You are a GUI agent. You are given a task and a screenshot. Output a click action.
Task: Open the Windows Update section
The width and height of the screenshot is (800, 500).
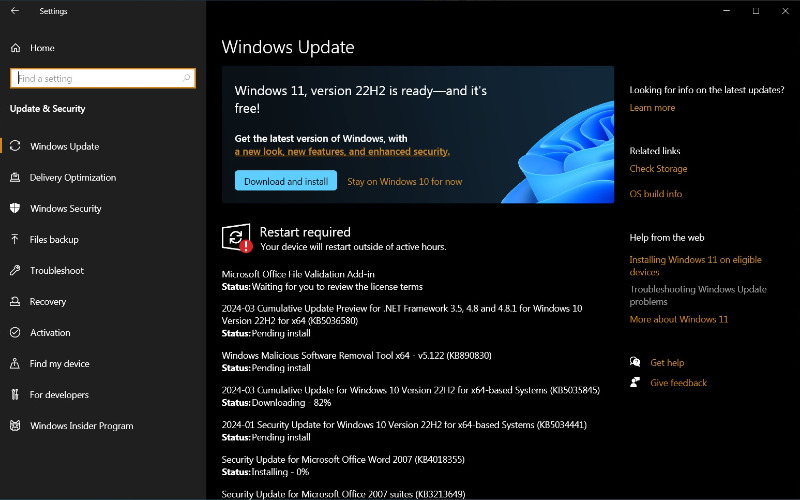[64, 146]
